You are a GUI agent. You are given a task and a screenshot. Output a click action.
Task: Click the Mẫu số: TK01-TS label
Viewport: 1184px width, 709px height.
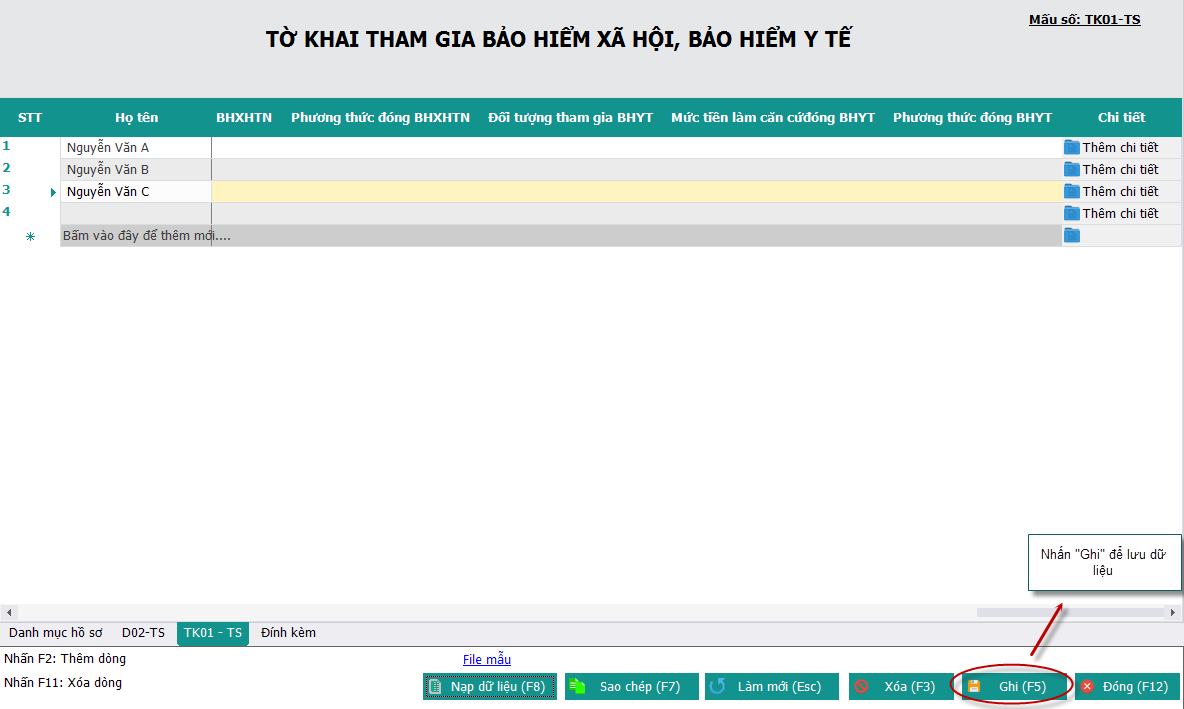coord(1084,20)
